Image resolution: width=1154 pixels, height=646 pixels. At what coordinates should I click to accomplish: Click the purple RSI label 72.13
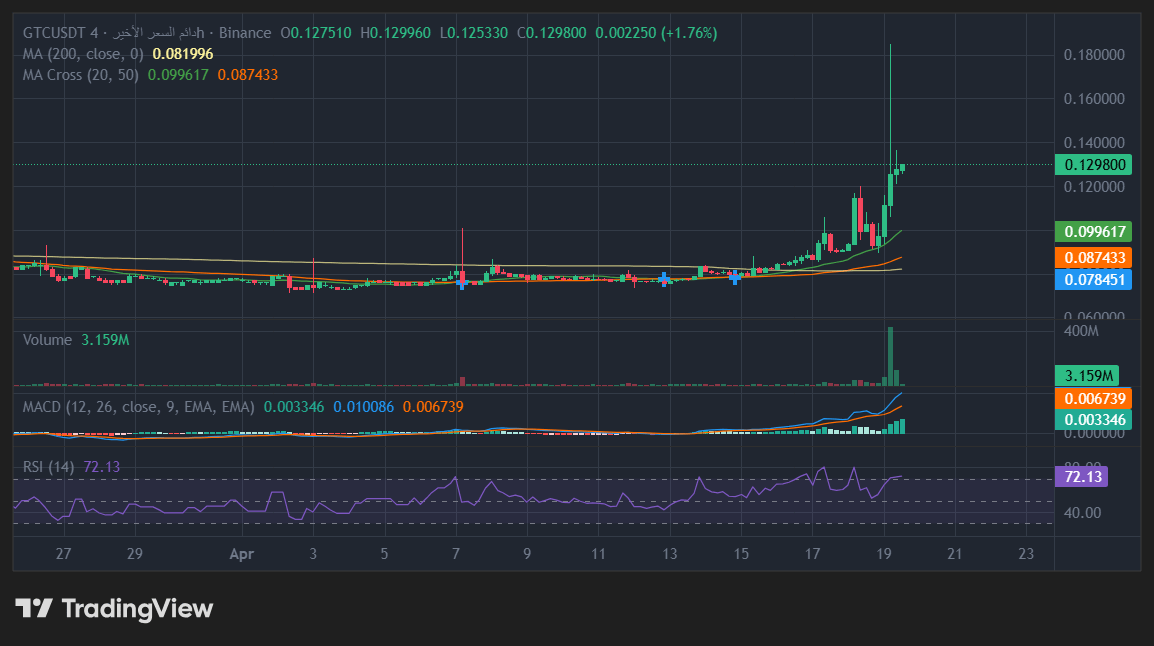click(1081, 477)
